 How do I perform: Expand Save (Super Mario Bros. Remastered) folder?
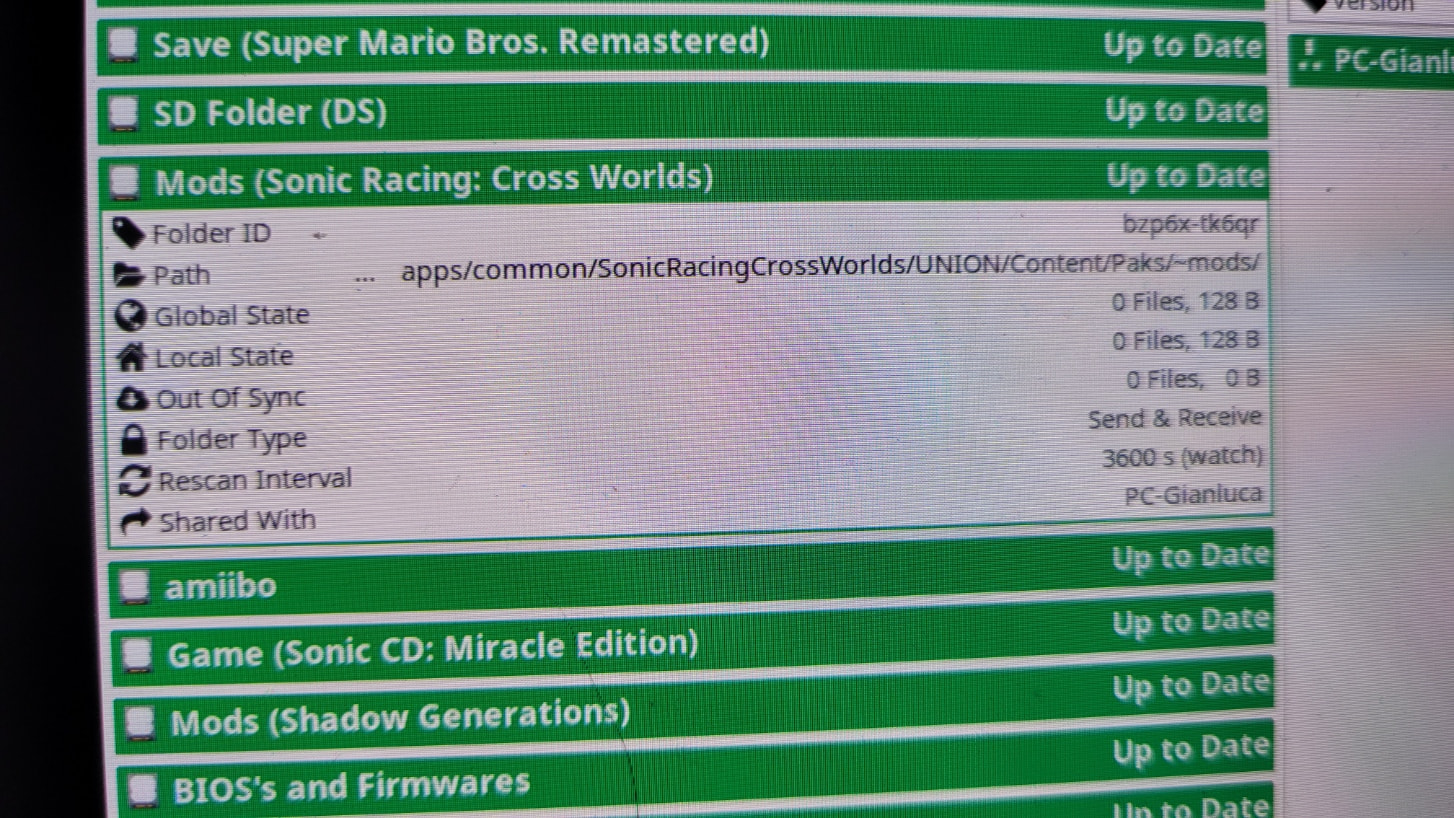pyautogui.click(x=460, y=44)
